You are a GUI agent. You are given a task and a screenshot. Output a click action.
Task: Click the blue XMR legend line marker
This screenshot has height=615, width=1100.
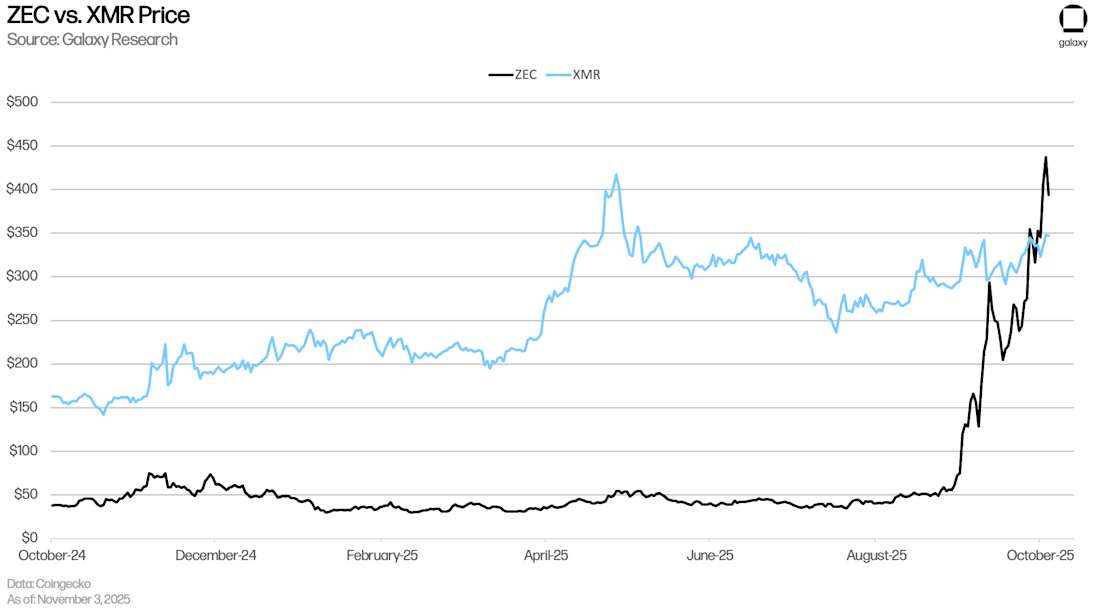click(558, 74)
